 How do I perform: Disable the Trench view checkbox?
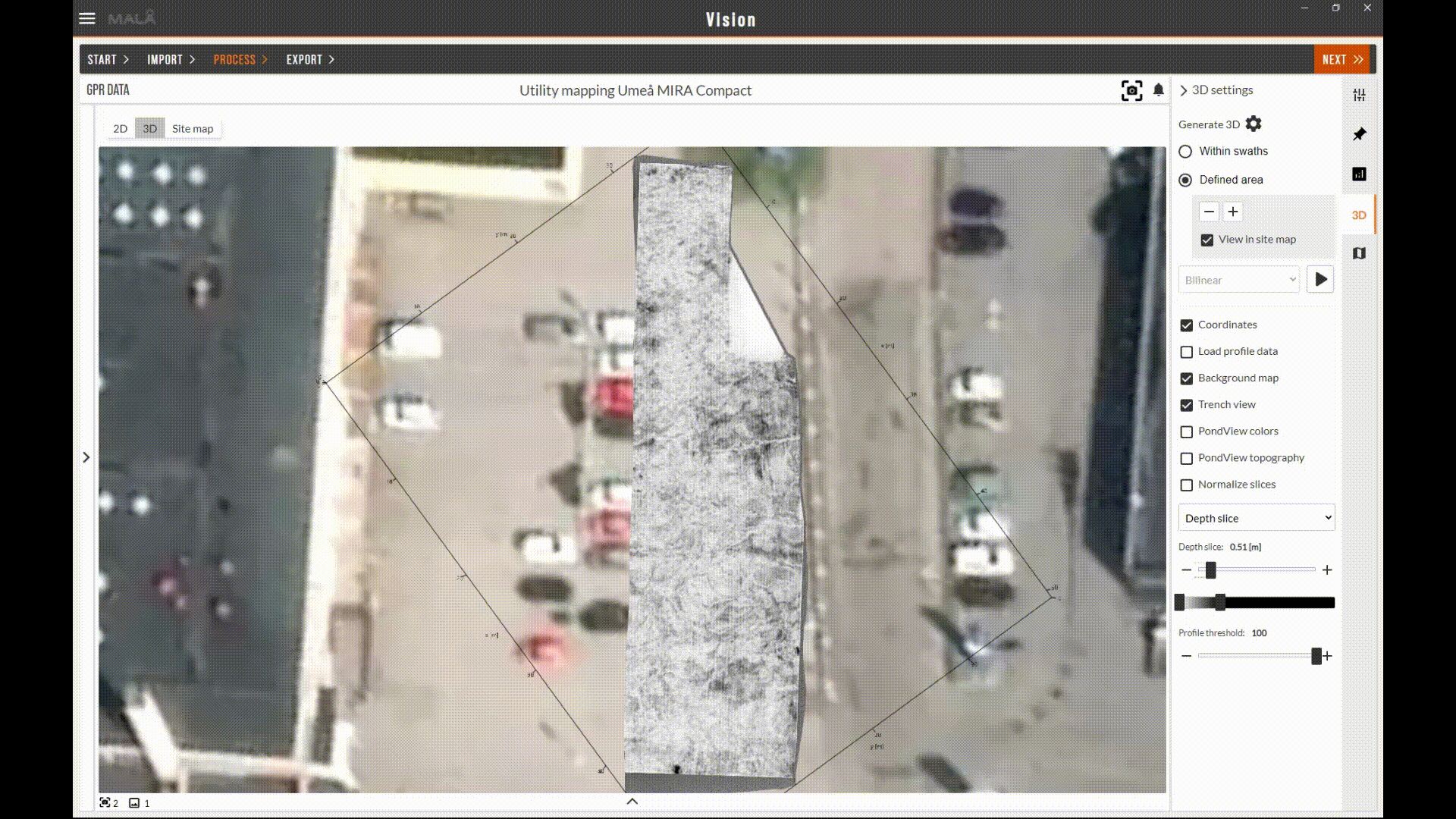click(1187, 405)
